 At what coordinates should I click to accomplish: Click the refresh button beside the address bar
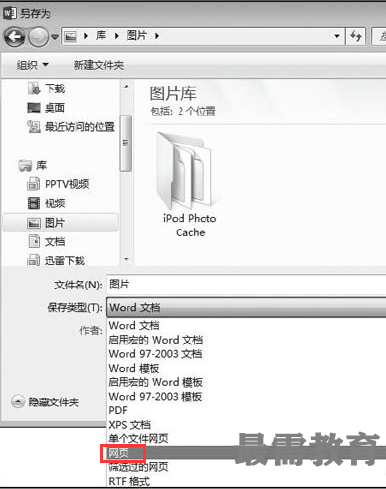[x=356, y=36]
